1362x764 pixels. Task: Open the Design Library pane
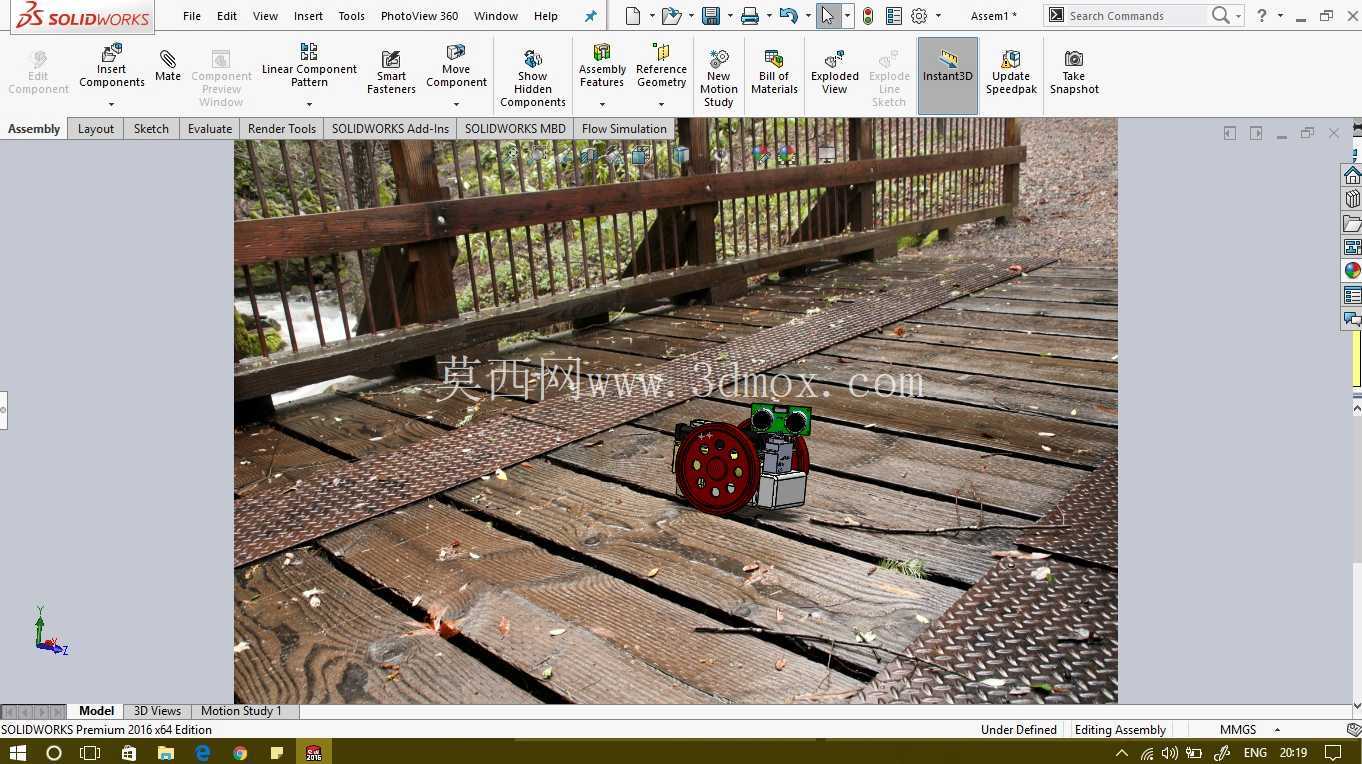click(1352, 199)
